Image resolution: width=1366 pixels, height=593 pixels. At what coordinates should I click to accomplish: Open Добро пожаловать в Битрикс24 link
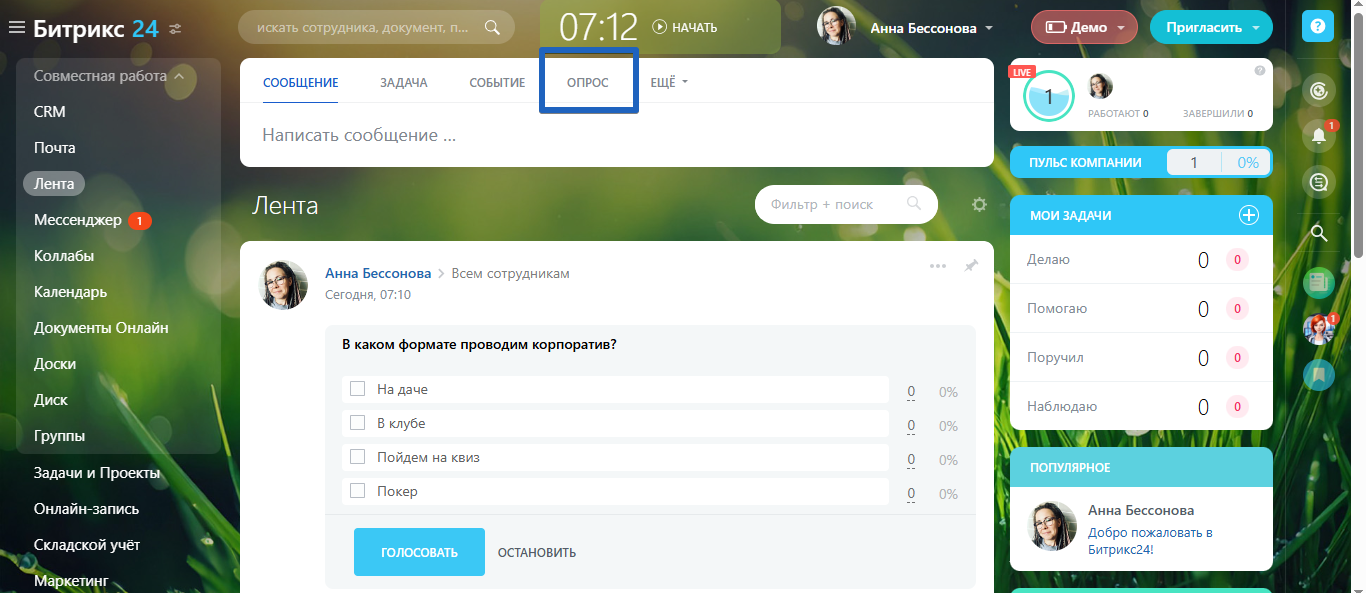[1150, 541]
